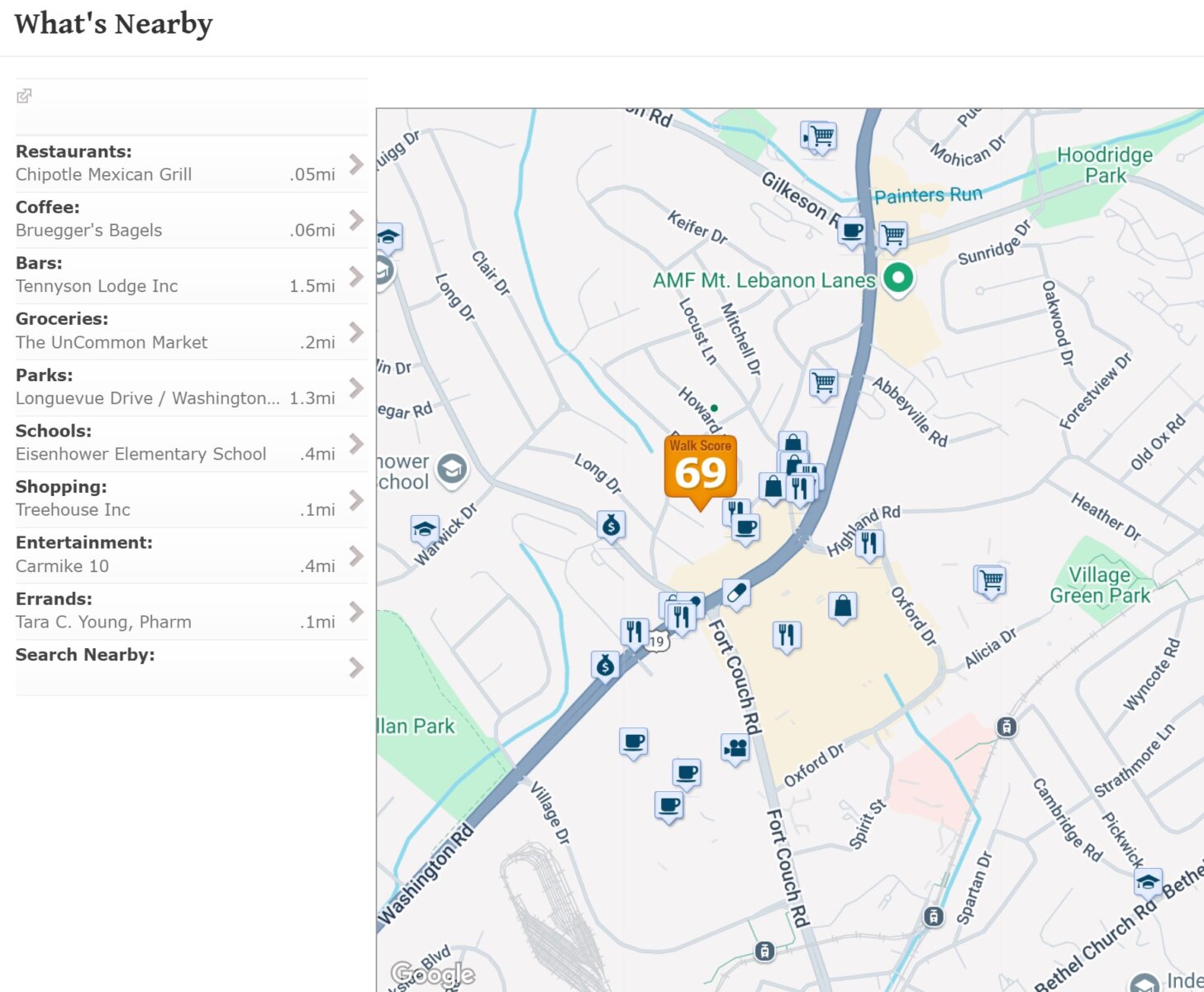Click the shopping bag marker left of restaurant cluster
Screen dimensions: 1204x992
pyautogui.click(x=773, y=489)
